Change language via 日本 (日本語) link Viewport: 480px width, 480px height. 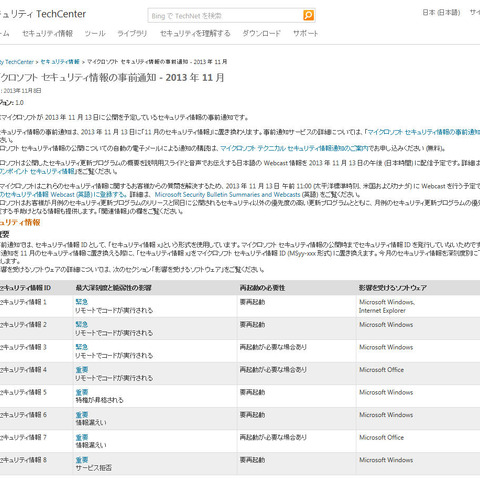click(441, 13)
